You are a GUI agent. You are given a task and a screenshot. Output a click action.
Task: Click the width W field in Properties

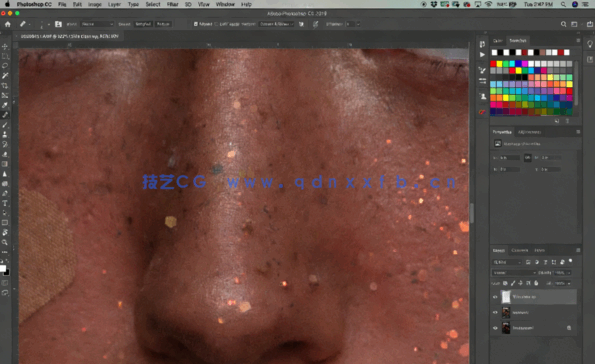click(510, 158)
